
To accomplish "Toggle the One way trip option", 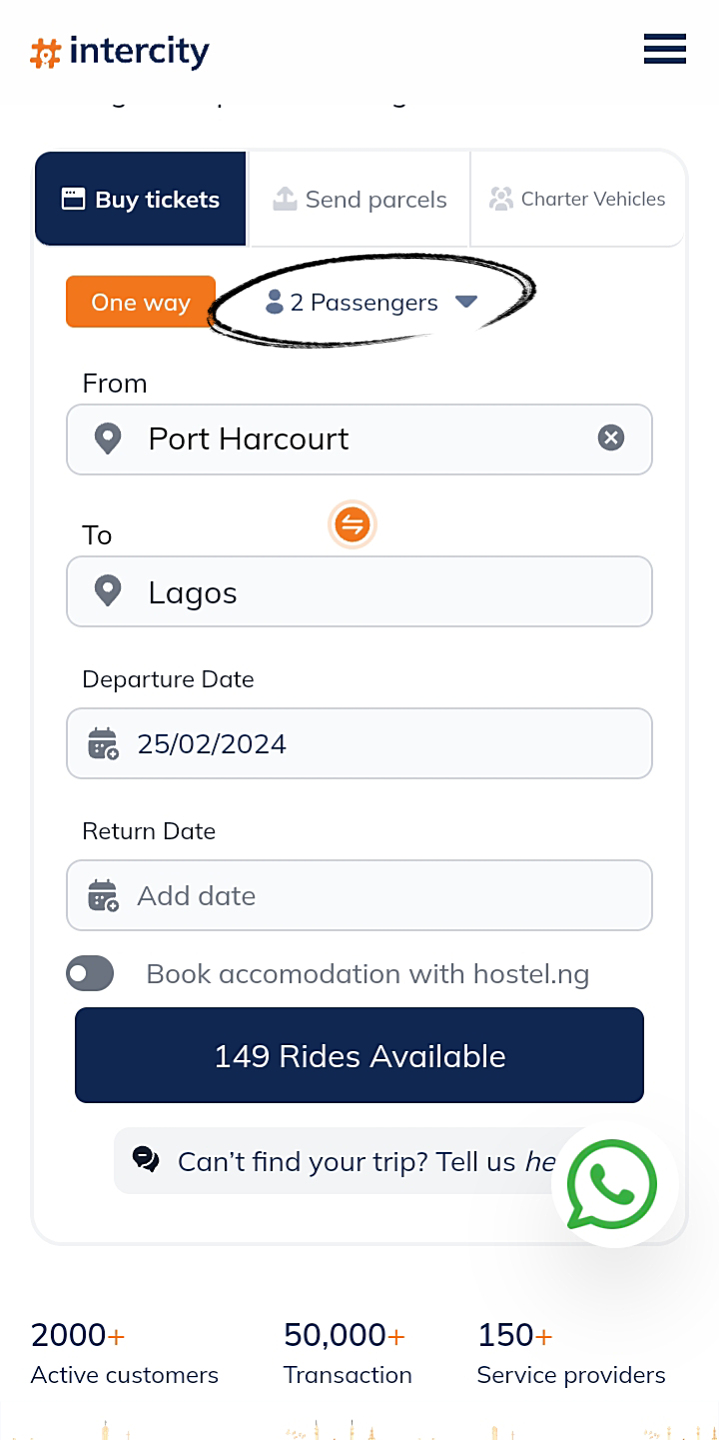I will pyautogui.click(x=141, y=302).
